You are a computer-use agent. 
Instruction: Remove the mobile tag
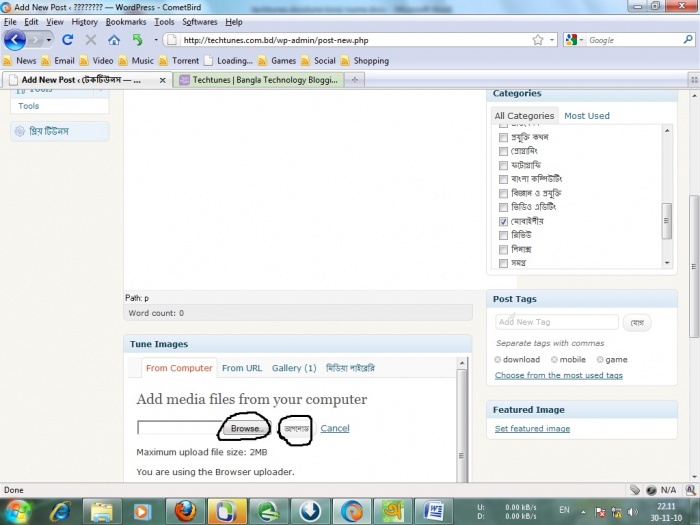[554, 359]
